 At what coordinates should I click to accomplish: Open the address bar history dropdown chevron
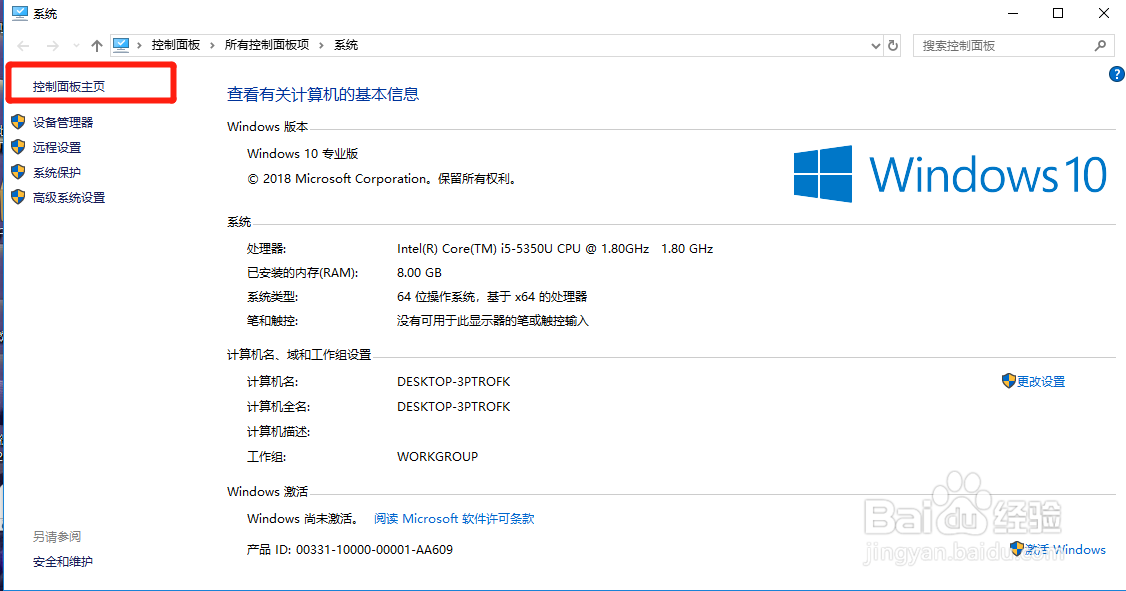click(x=874, y=45)
